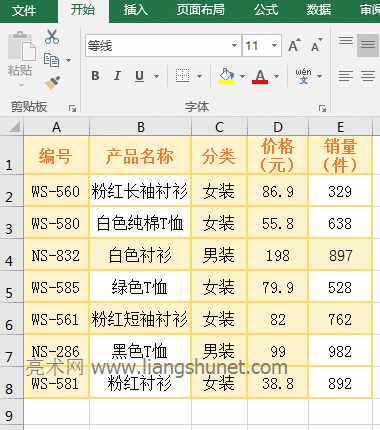Select column A header
Viewport: 380px width, 430px height.
[x=56, y=127]
